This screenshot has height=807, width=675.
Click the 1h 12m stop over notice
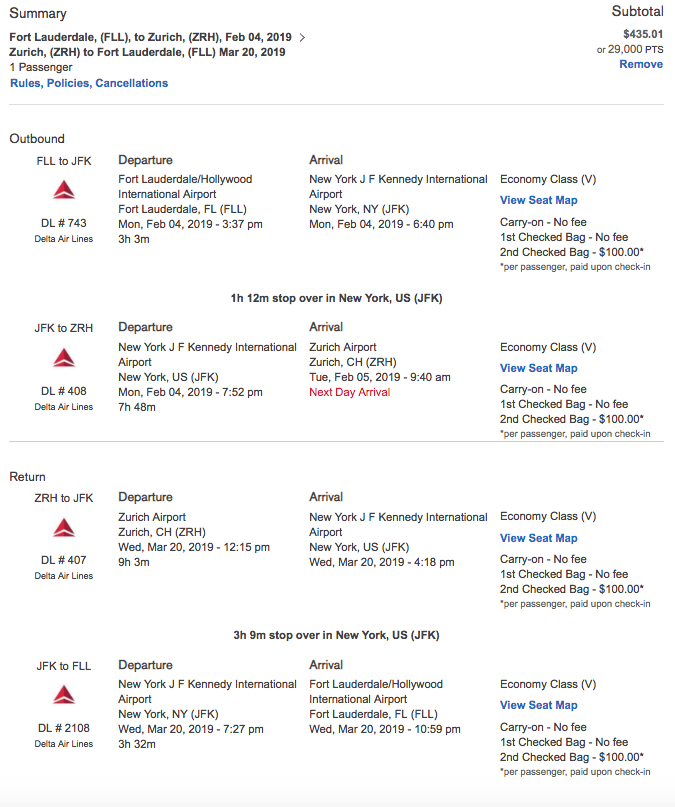click(x=336, y=298)
